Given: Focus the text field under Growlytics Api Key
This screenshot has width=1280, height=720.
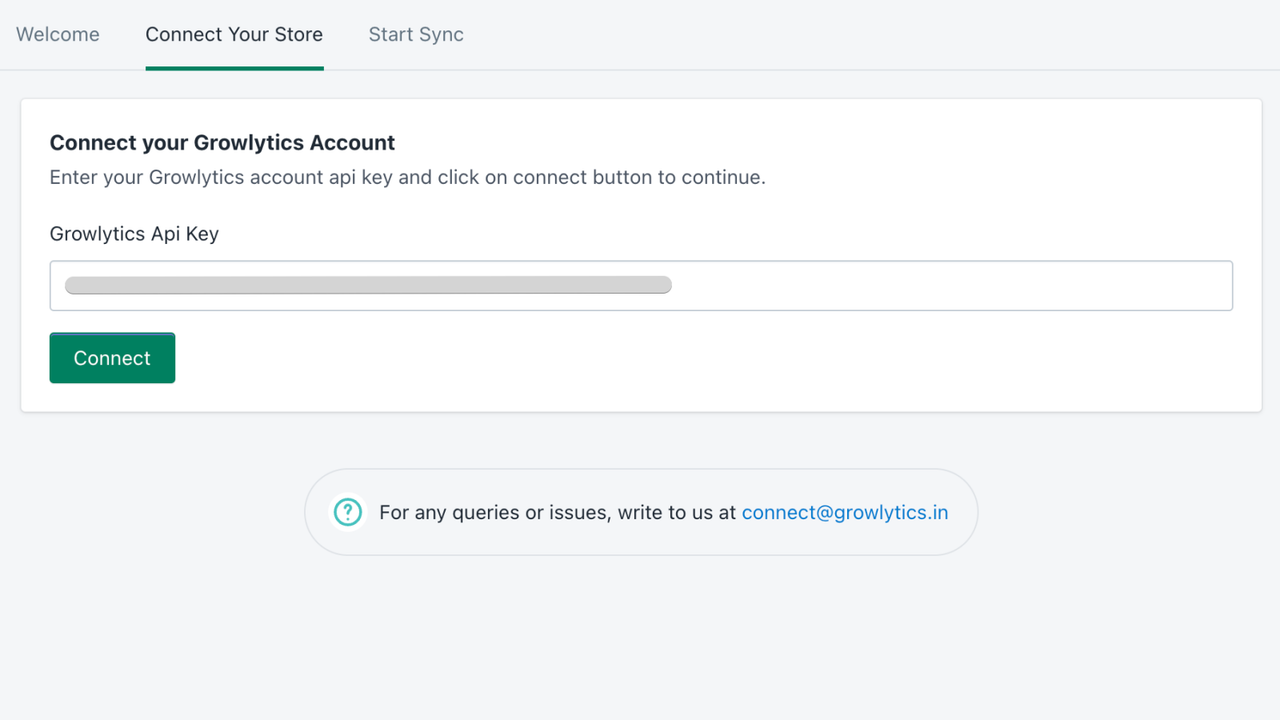Looking at the screenshot, I should pos(640,285).
